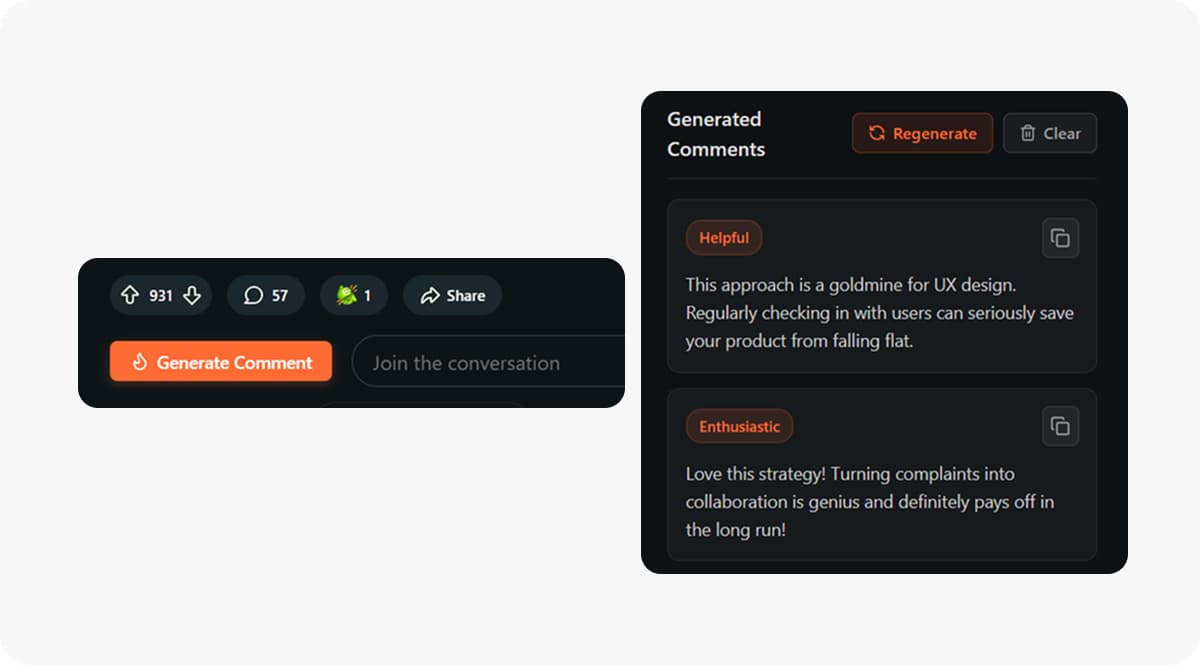1200x665 pixels.
Task: Click the downvote arrow icon
Action: 193,296
